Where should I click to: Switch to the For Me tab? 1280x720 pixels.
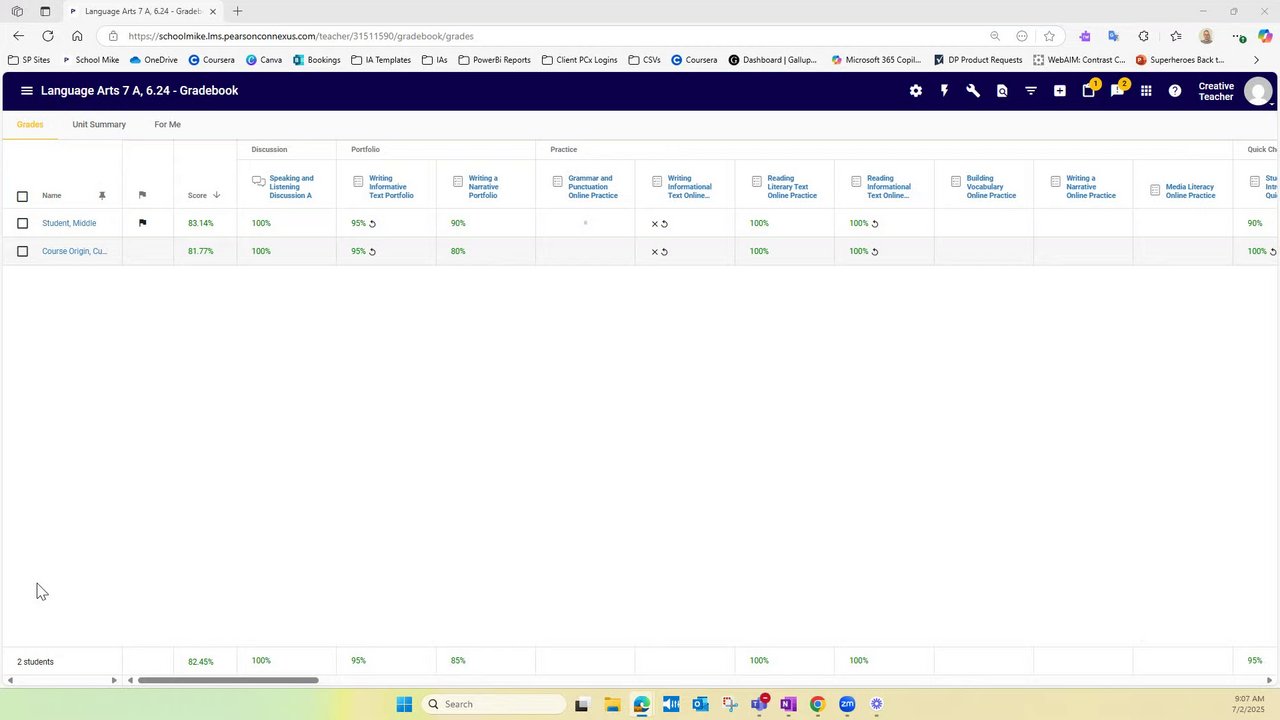pos(167,125)
